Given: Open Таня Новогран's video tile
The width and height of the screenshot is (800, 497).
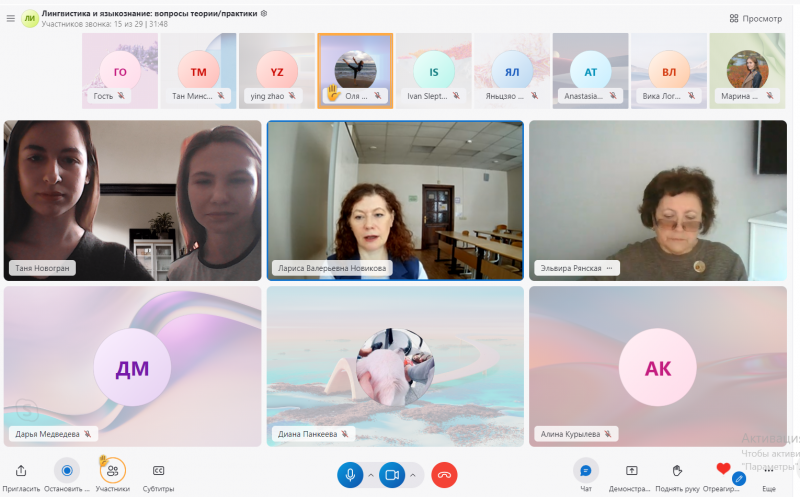Looking at the screenshot, I should 132,201.
